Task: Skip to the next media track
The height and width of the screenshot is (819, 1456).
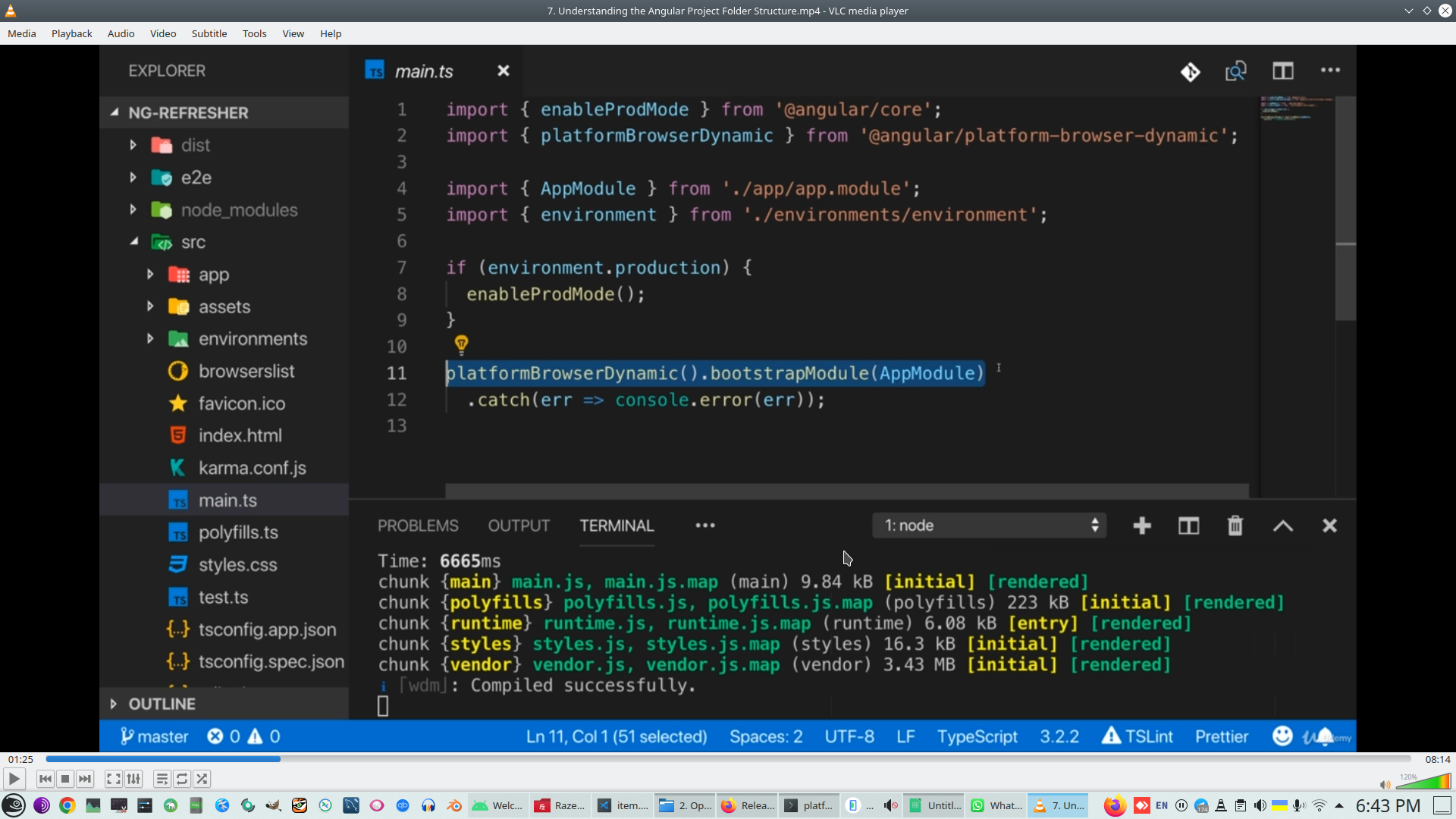Action: click(x=85, y=779)
